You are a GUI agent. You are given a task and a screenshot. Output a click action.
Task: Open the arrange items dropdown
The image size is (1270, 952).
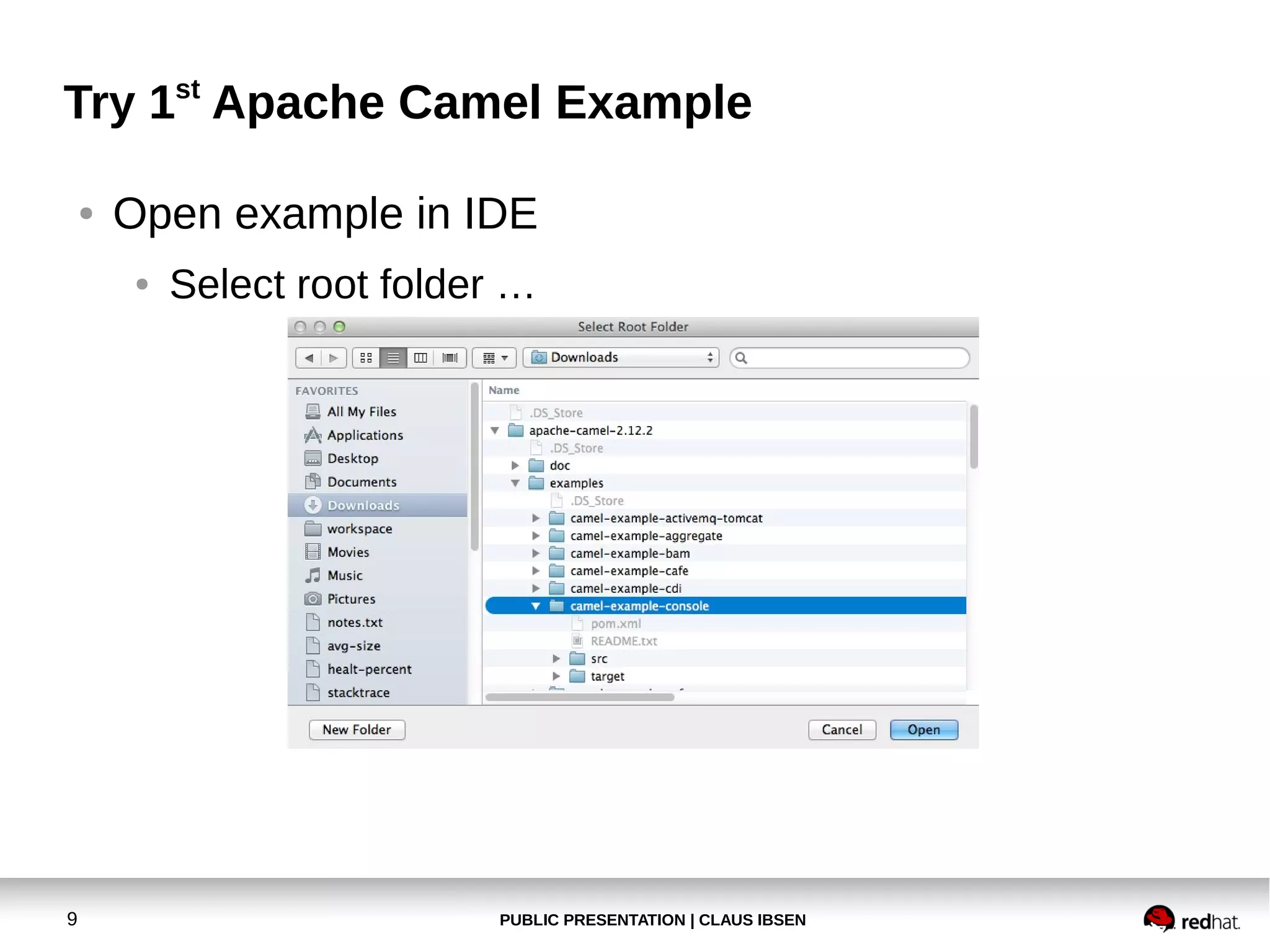495,358
